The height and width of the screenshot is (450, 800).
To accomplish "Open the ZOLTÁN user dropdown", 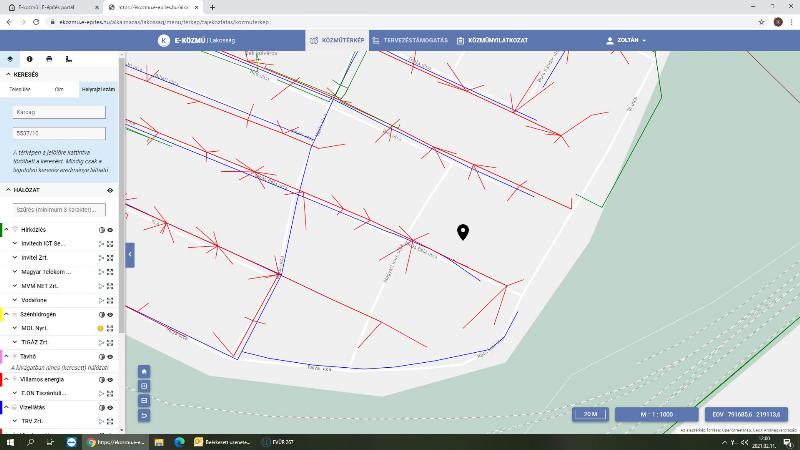I will point(626,40).
